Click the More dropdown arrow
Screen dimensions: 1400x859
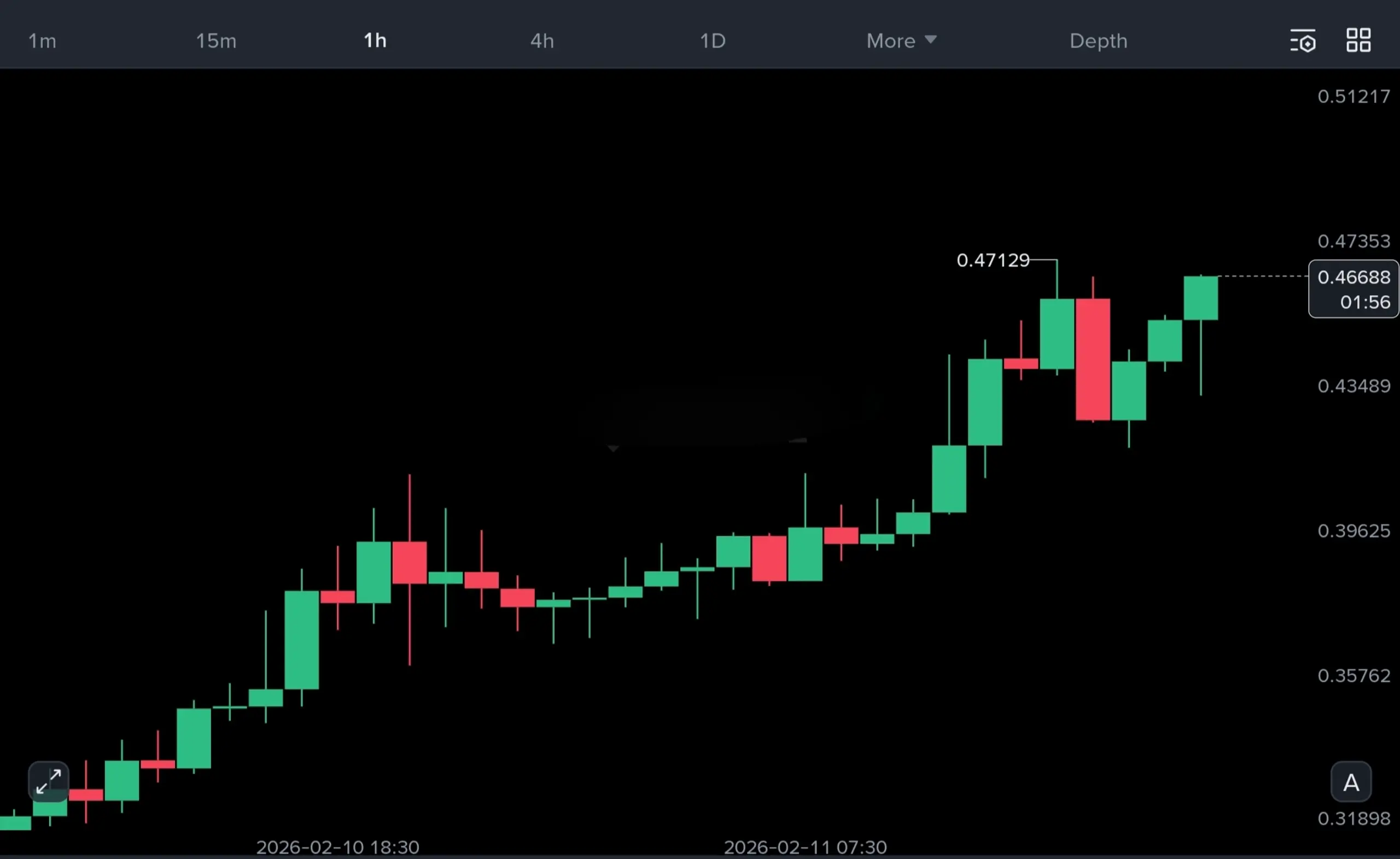pyautogui.click(x=930, y=39)
